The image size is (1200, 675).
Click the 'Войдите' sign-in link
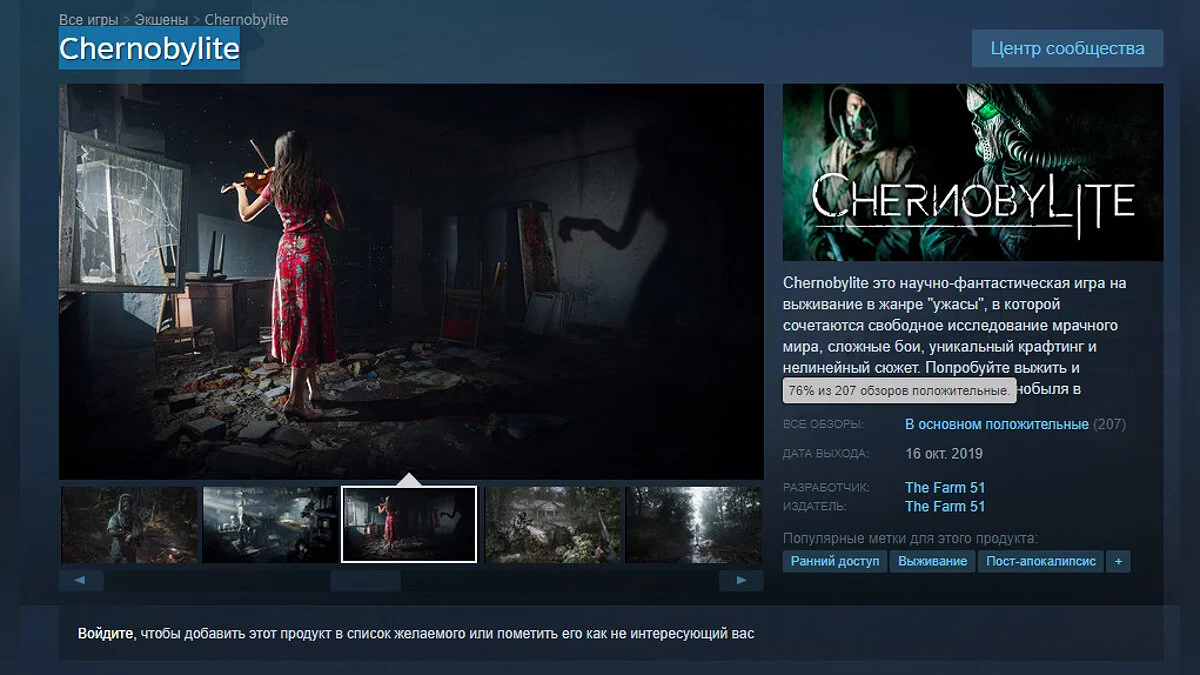106,633
